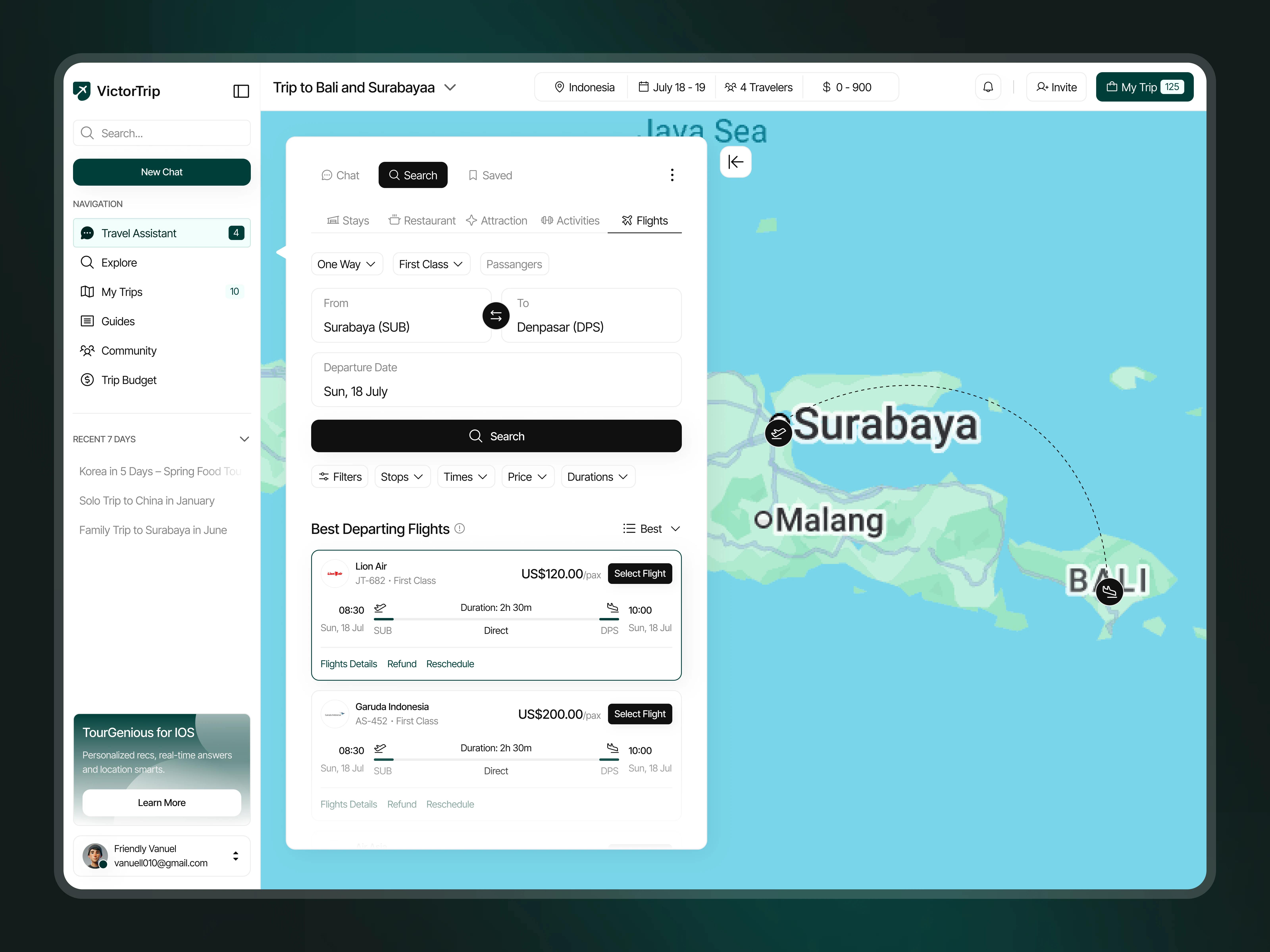Collapse the search panel with arrow icon

[735, 162]
